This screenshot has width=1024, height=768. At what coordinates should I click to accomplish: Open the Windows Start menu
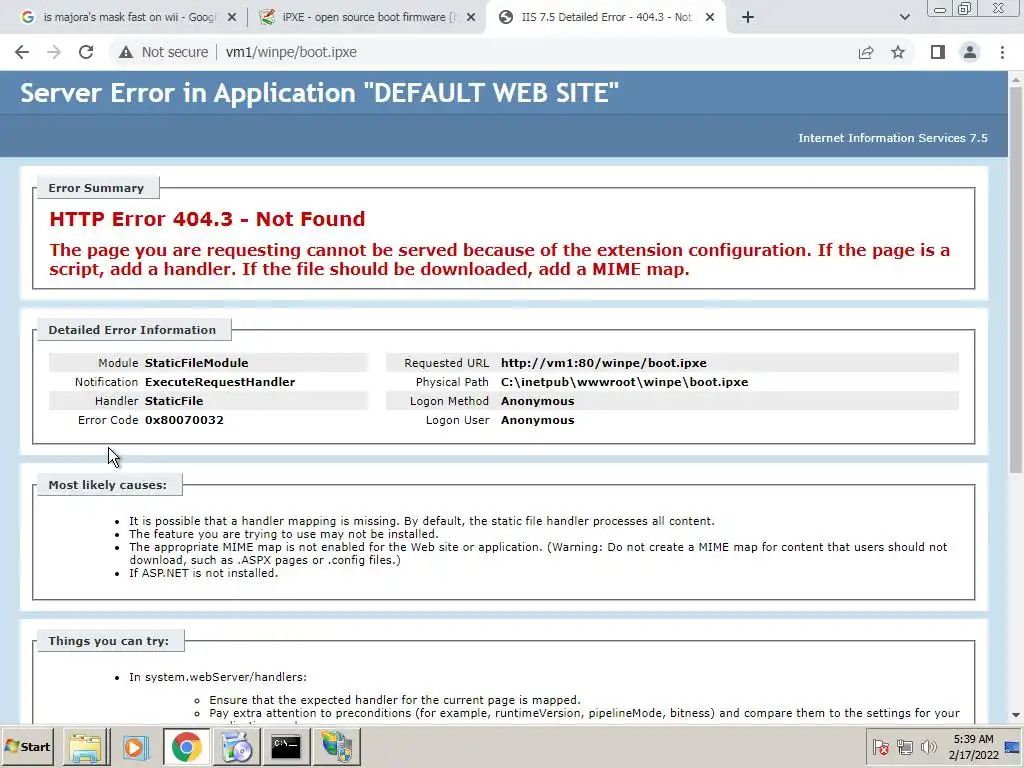27,746
